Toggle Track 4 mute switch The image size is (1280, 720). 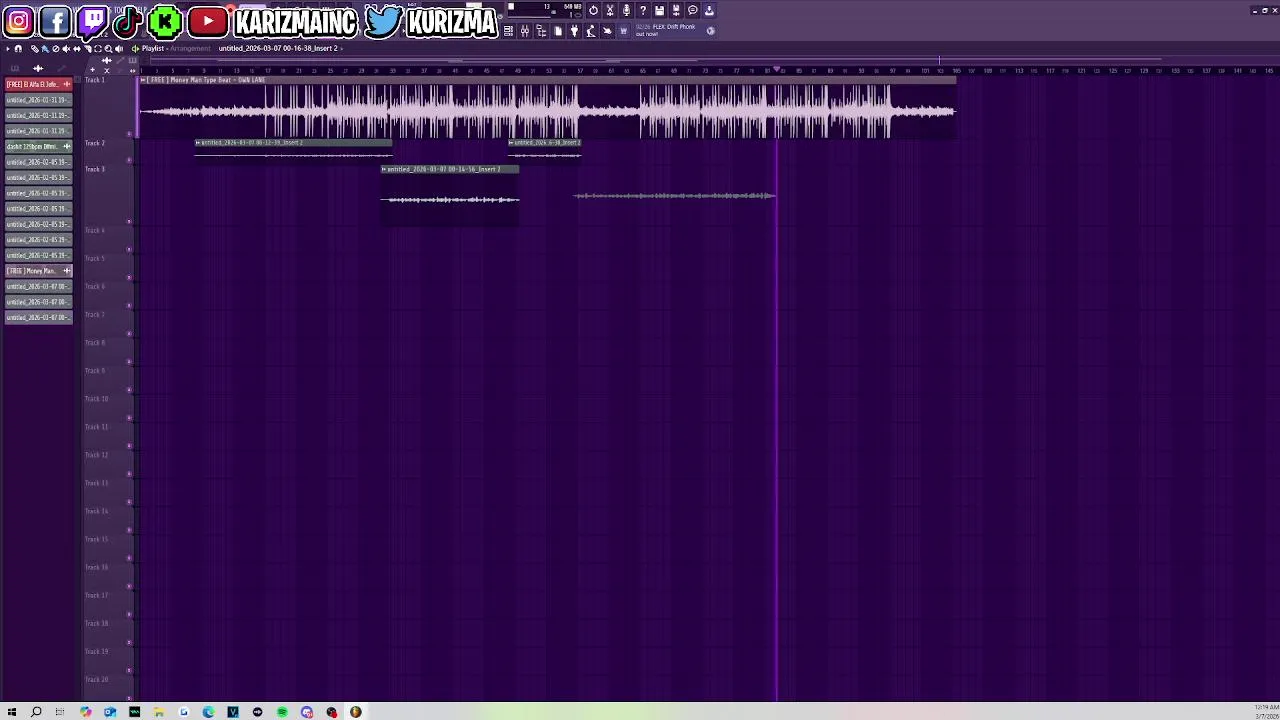pyautogui.click(x=129, y=248)
